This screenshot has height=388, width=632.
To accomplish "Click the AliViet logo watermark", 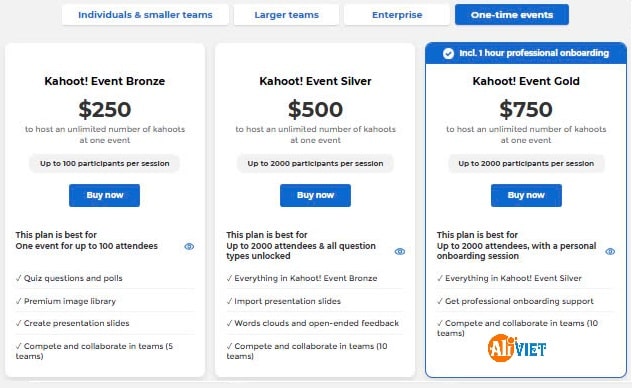I will click(x=517, y=348).
